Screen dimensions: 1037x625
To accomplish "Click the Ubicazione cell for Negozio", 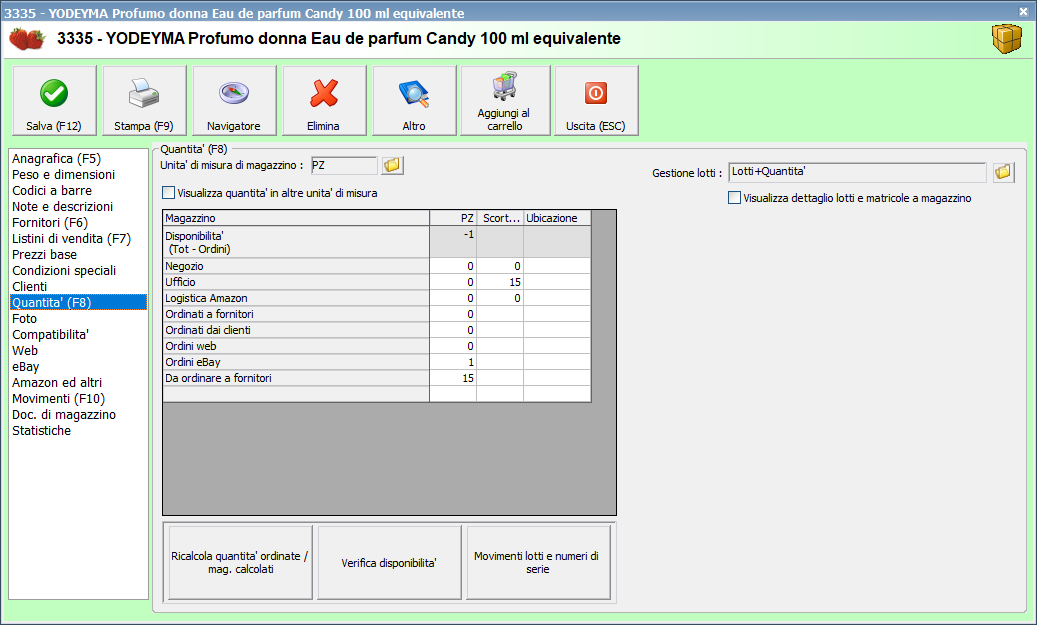I will point(557,266).
